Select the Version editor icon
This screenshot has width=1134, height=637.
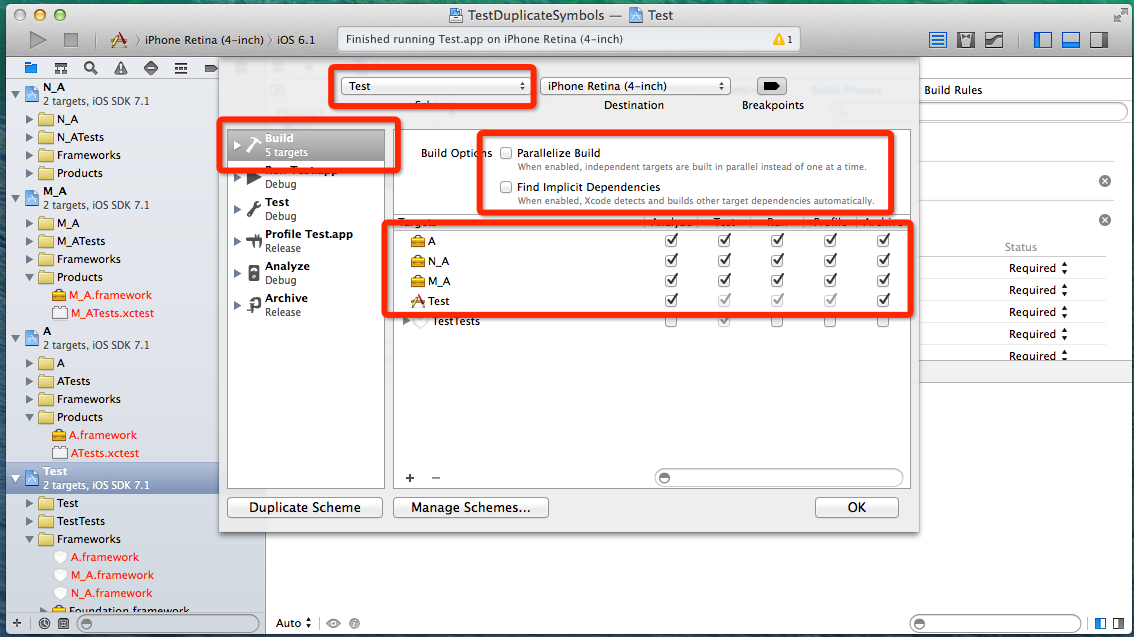point(994,40)
